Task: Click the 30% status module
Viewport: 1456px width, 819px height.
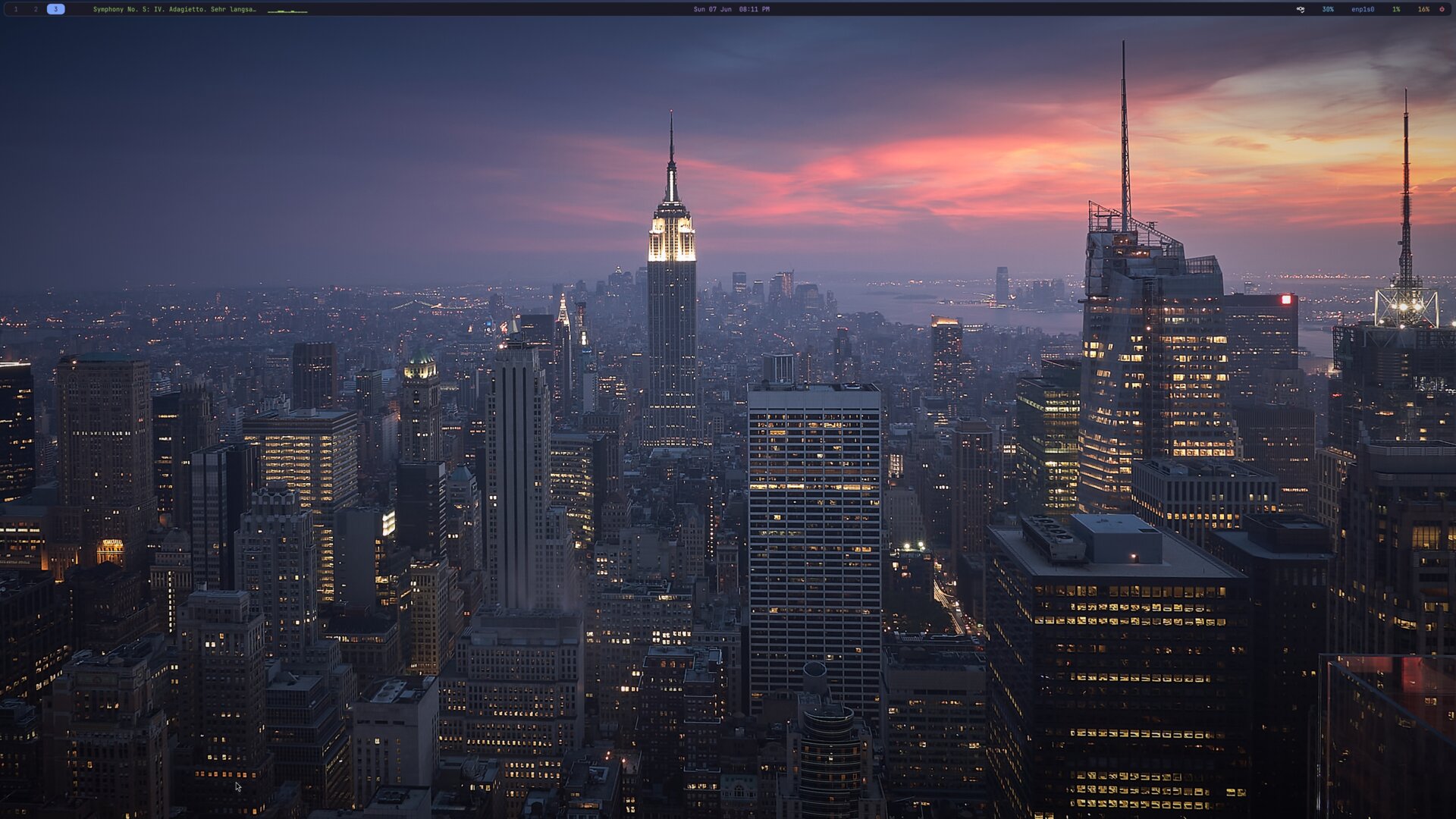Action: coord(1328,9)
